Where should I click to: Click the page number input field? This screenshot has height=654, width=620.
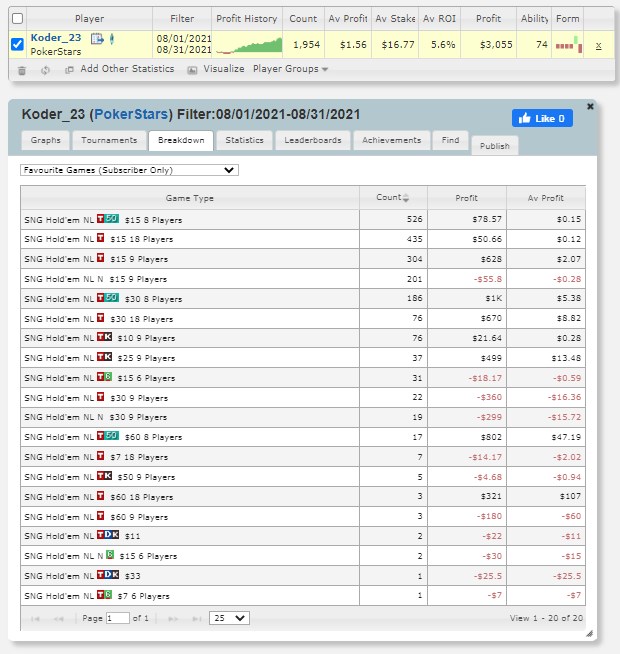point(118,618)
